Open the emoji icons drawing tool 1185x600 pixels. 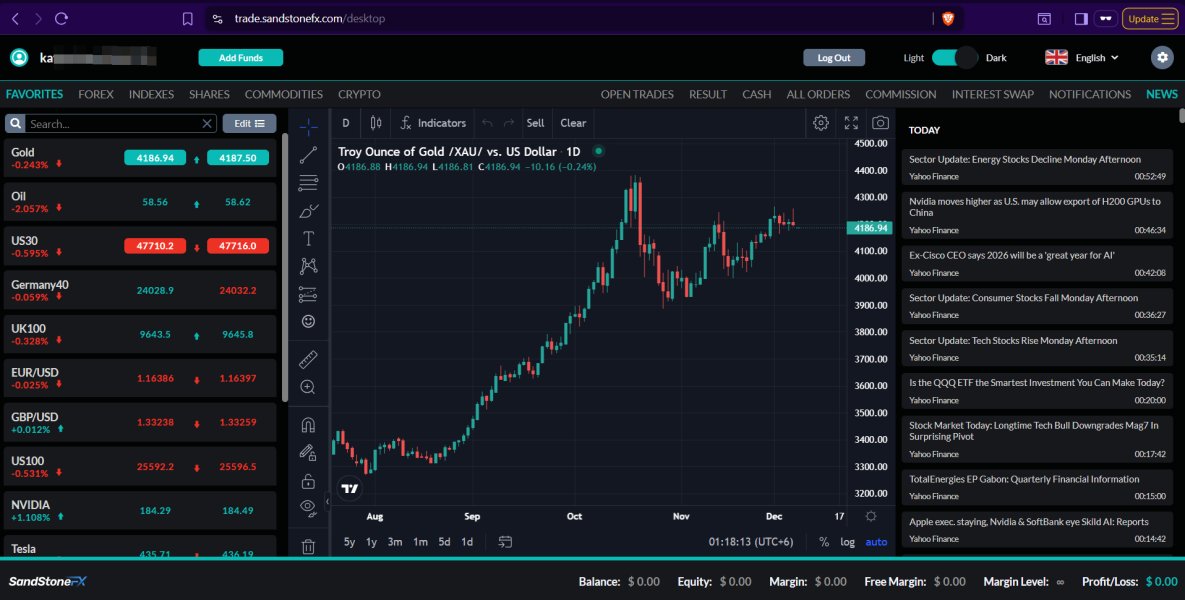tap(308, 322)
